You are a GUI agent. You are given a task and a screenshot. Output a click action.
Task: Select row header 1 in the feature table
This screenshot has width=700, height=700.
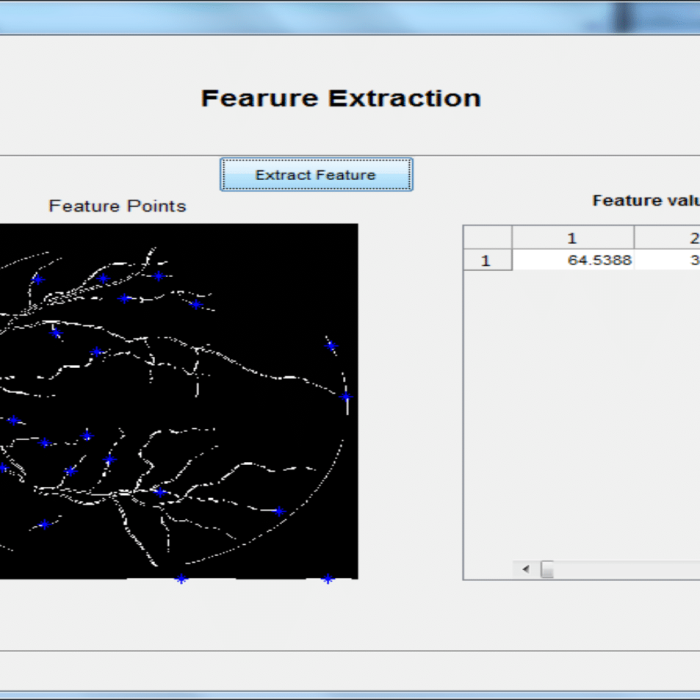click(x=487, y=260)
